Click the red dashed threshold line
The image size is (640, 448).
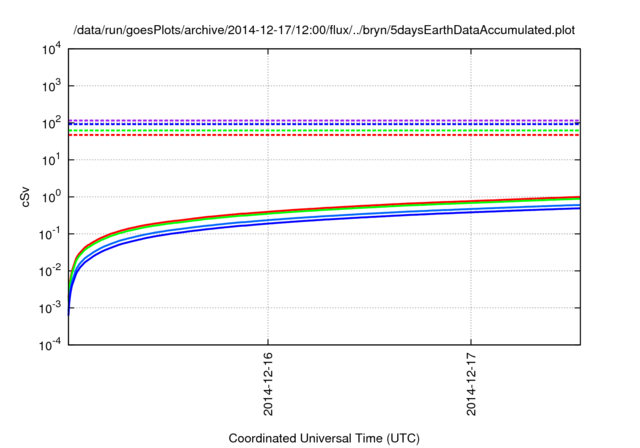[x=324, y=135]
